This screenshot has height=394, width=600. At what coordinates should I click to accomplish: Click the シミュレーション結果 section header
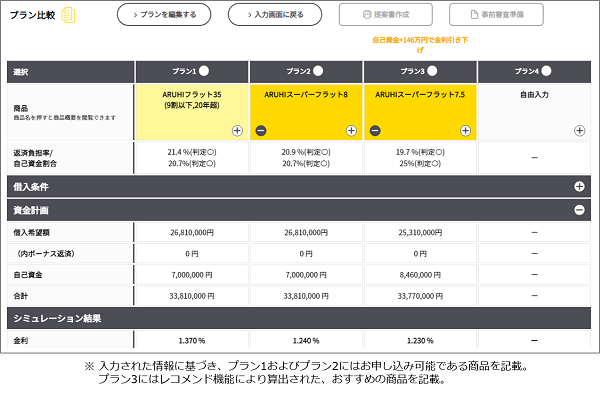point(299,318)
